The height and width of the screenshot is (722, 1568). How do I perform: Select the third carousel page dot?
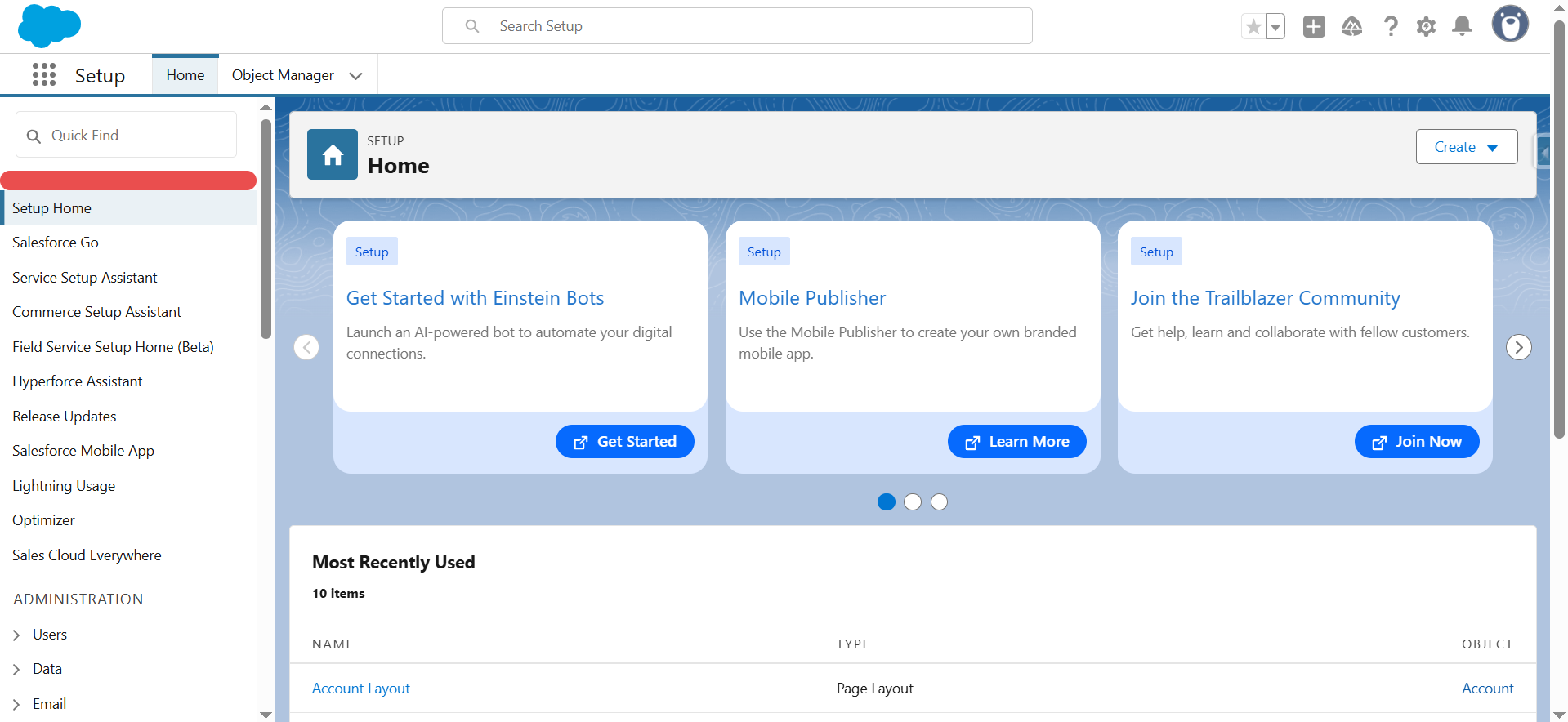coord(940,502)
